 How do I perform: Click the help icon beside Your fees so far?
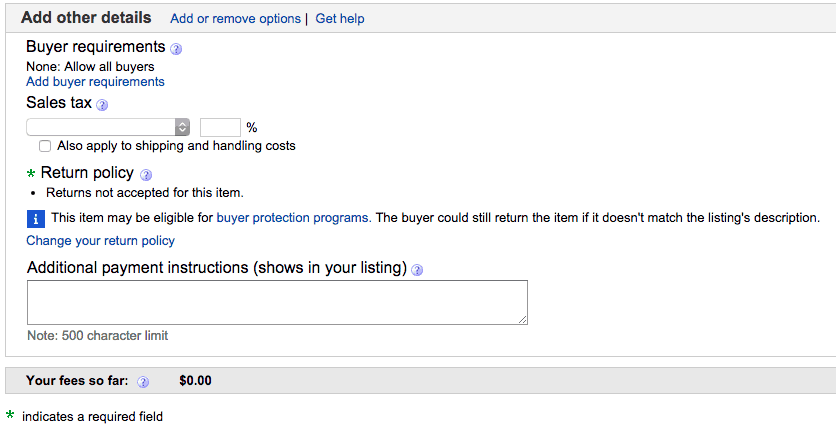(143, 382)
